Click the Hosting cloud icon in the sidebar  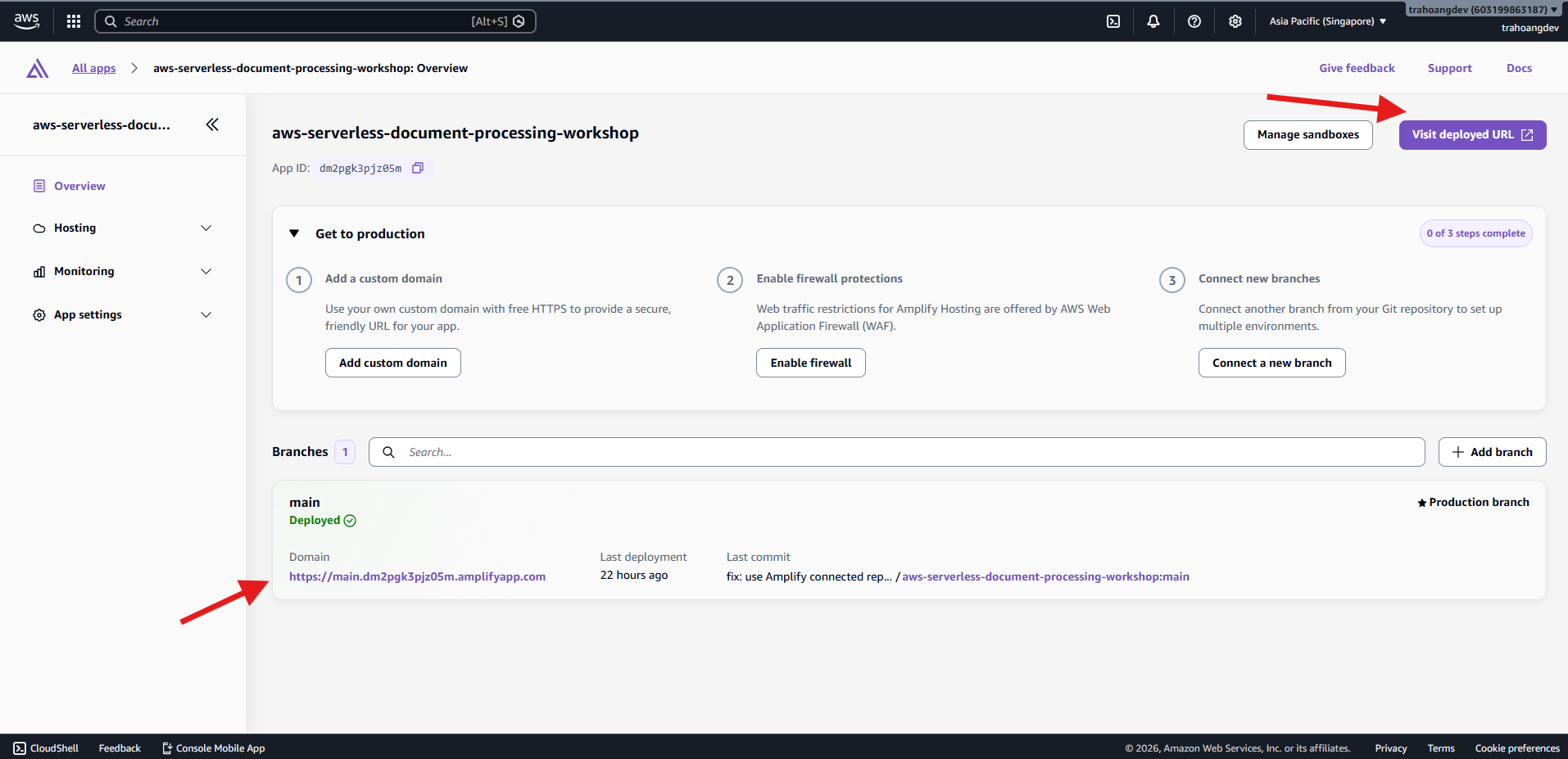(39, 228)
